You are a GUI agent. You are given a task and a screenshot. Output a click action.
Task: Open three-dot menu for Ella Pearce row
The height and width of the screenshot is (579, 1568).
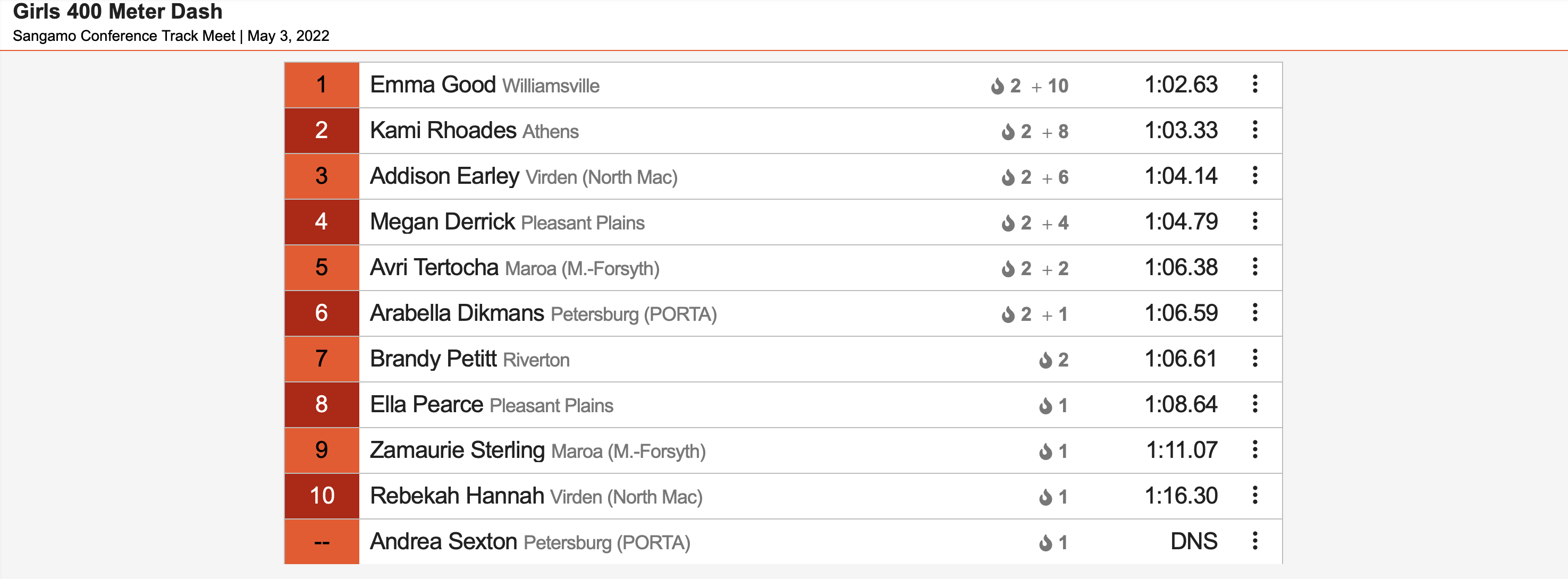pos(1254,404)
